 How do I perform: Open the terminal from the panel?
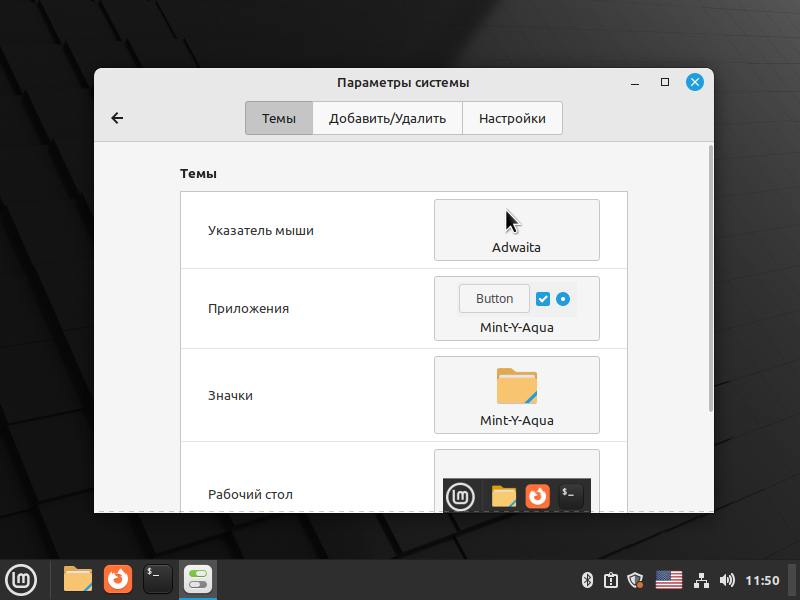(x=158, y=580)
